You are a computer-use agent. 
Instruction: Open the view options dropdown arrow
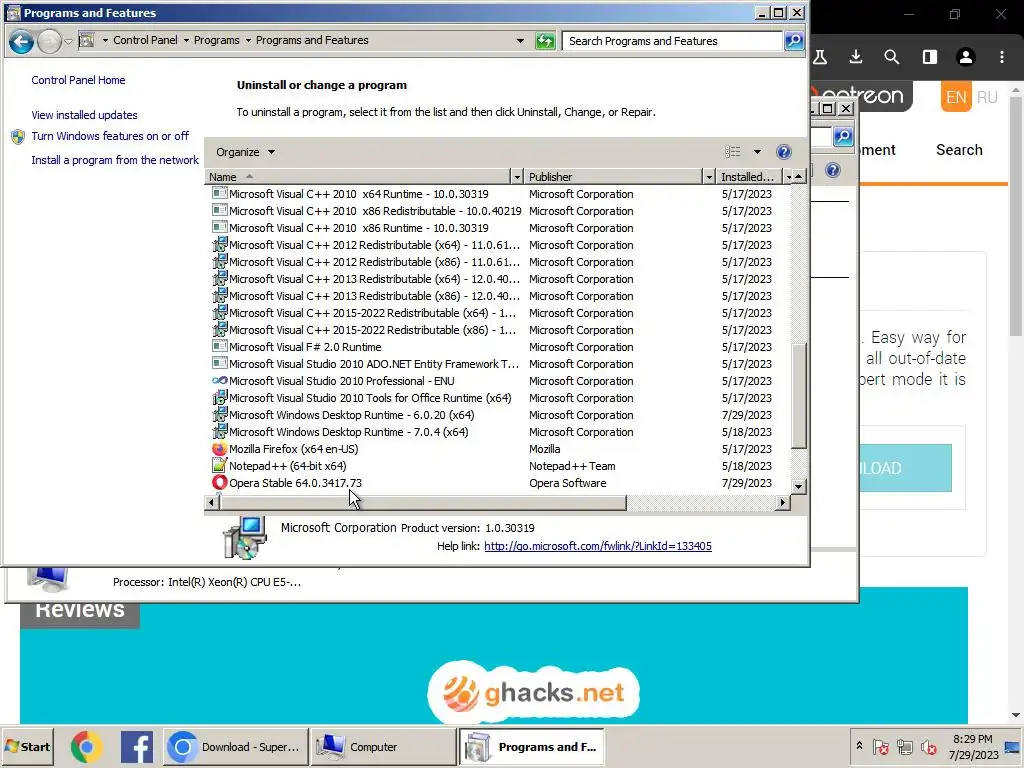(x=757, y=152)
